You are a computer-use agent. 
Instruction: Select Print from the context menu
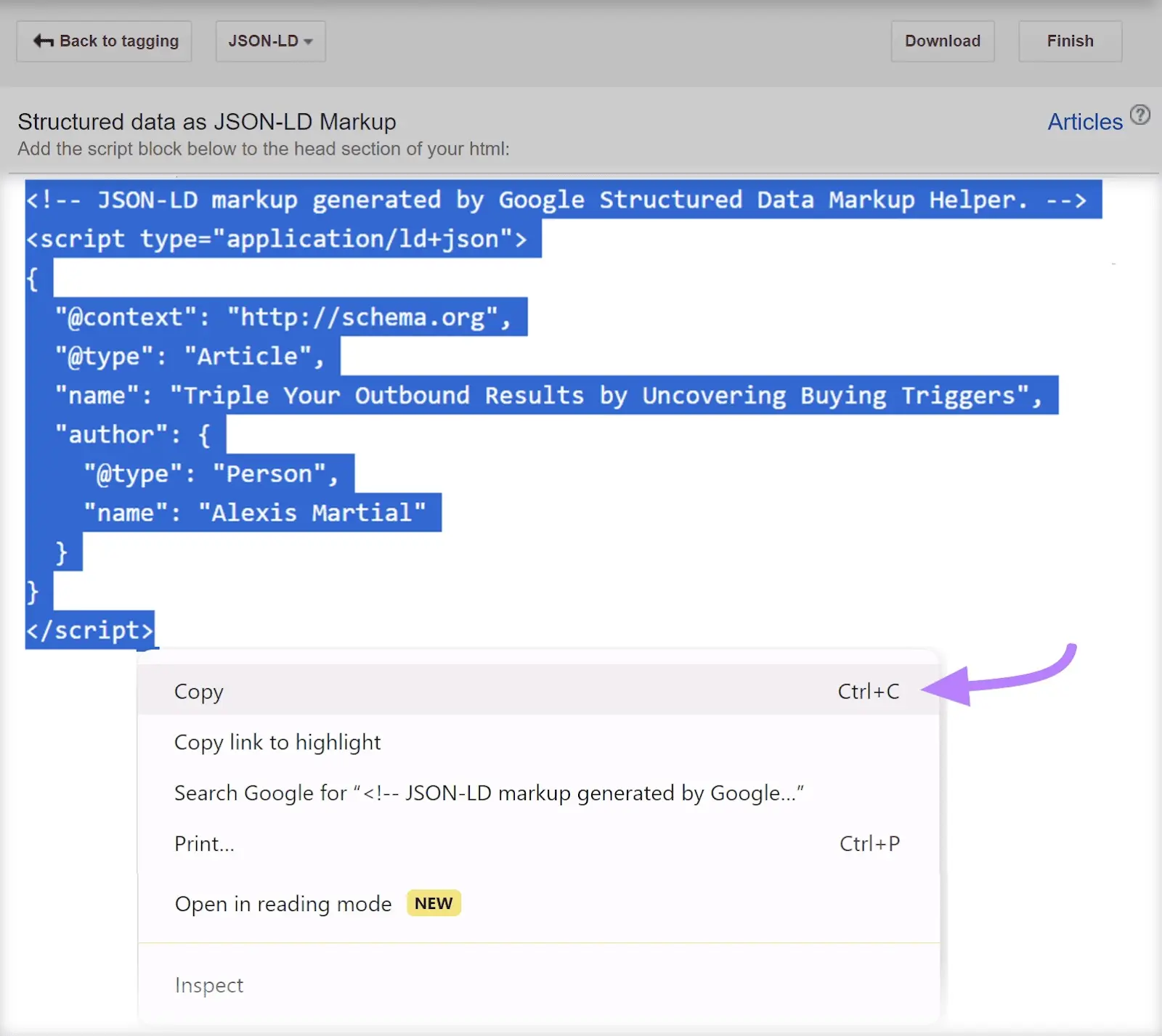(x=204, y=843)
